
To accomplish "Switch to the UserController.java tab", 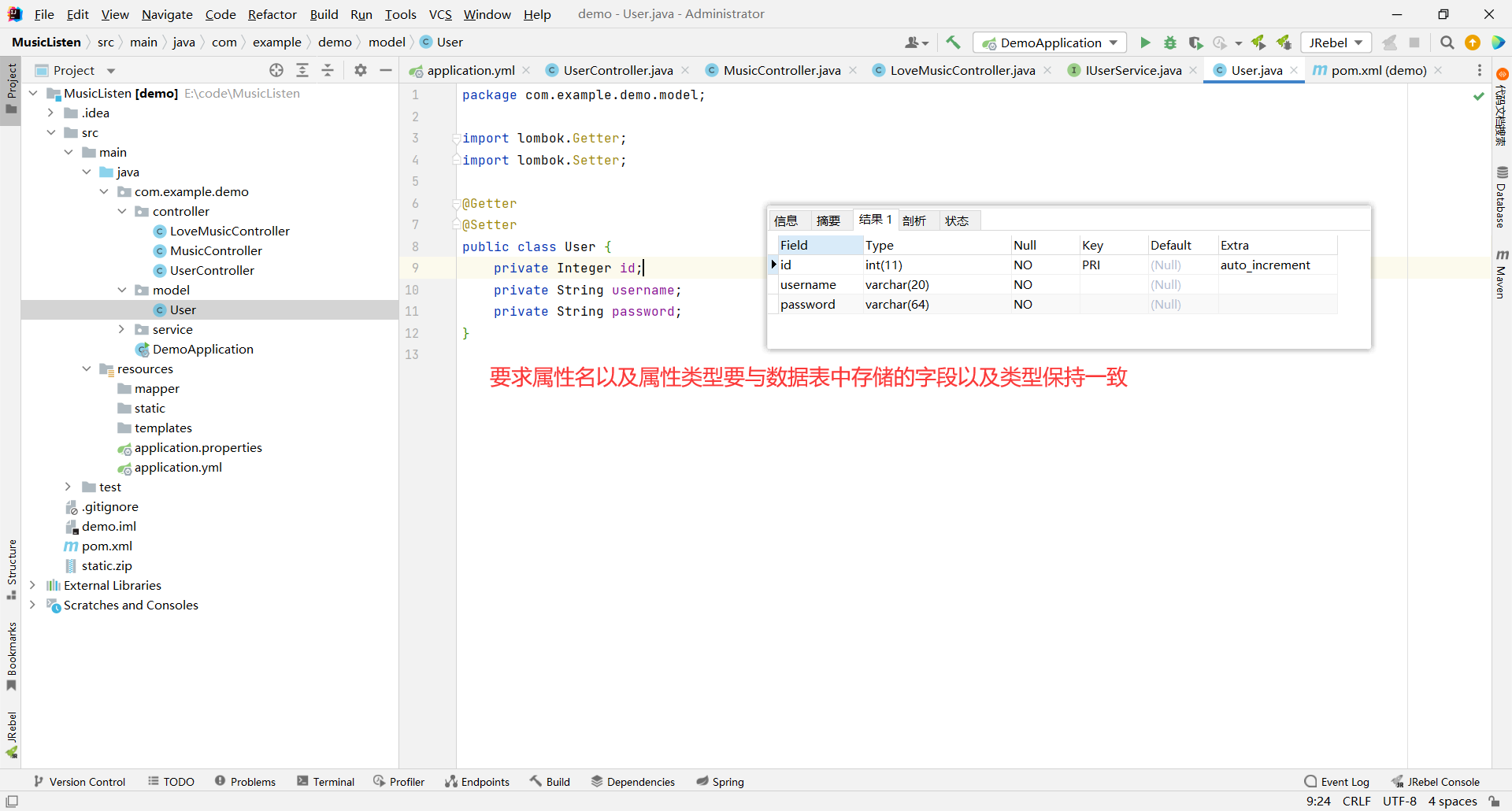I will (617, 70).
